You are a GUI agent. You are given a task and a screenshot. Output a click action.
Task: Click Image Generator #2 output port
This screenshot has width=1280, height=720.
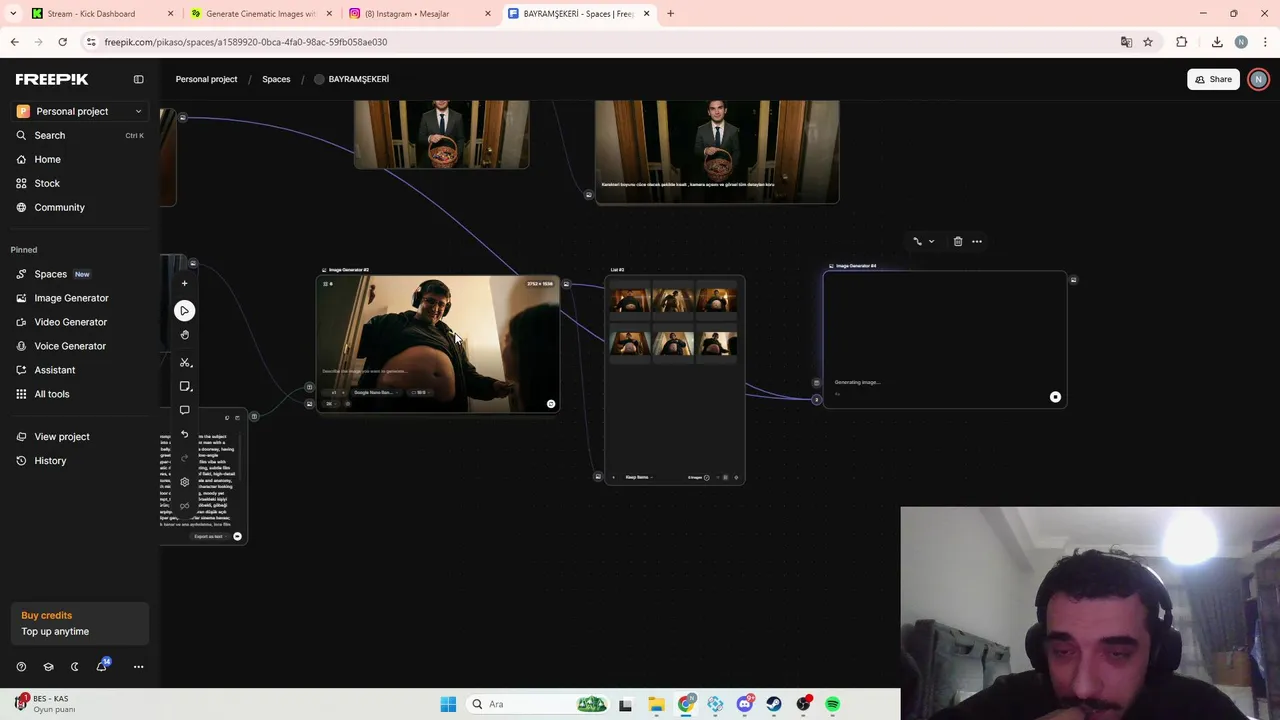click(566, 284)
